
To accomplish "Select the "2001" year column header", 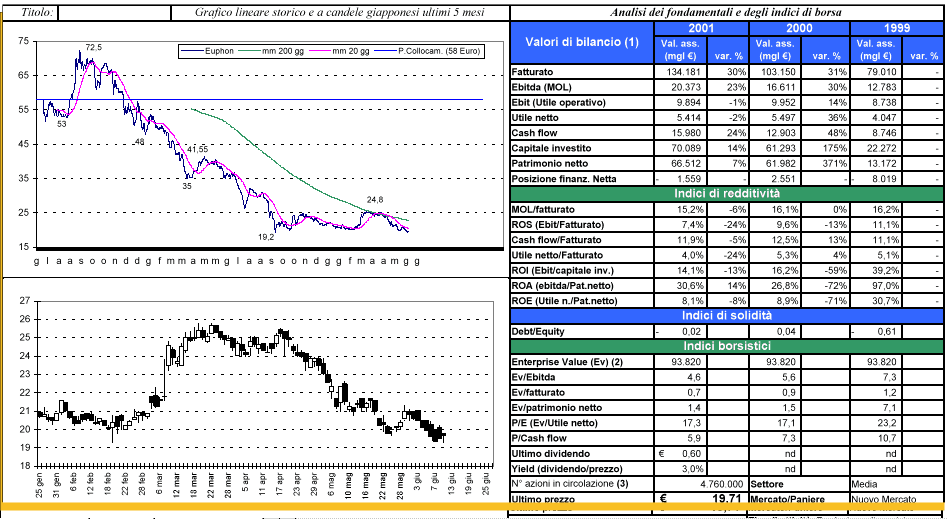I will [x=702, y=28].
